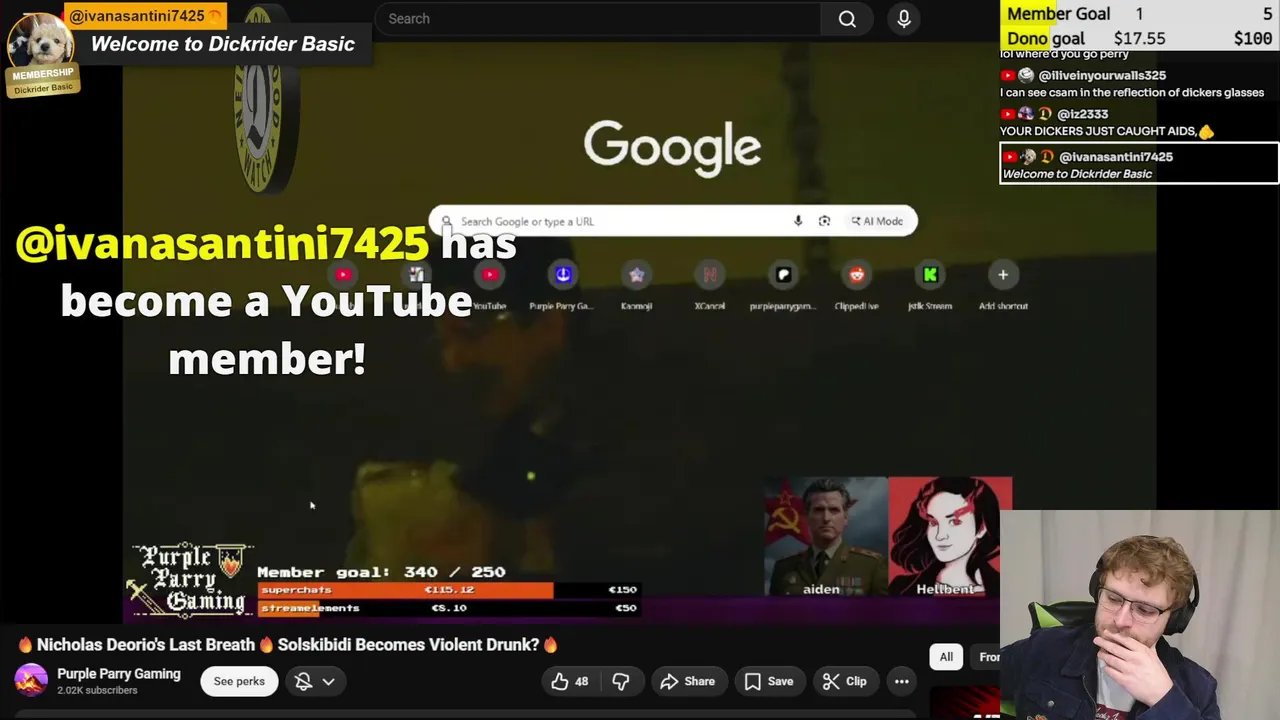The image size is (1280, 720).
Task: Save the video to a playlist
Action: point(769,681)
